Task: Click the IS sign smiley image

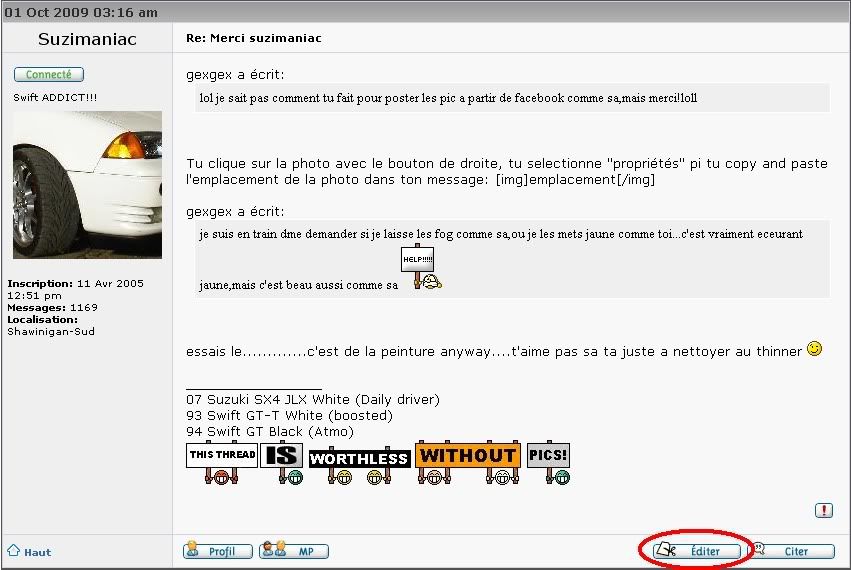Action: point(281,462)
